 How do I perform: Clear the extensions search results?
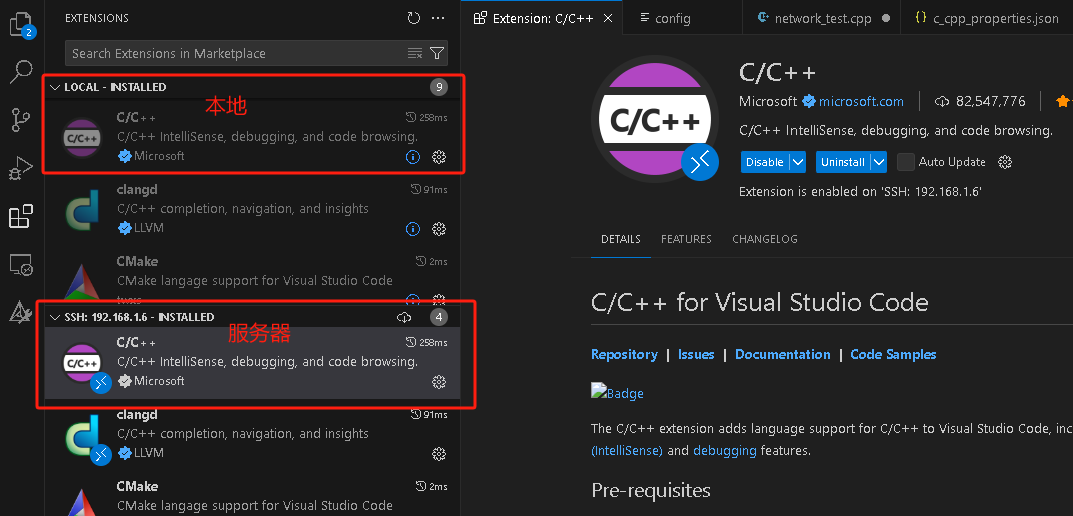click(x=415, y=53)
